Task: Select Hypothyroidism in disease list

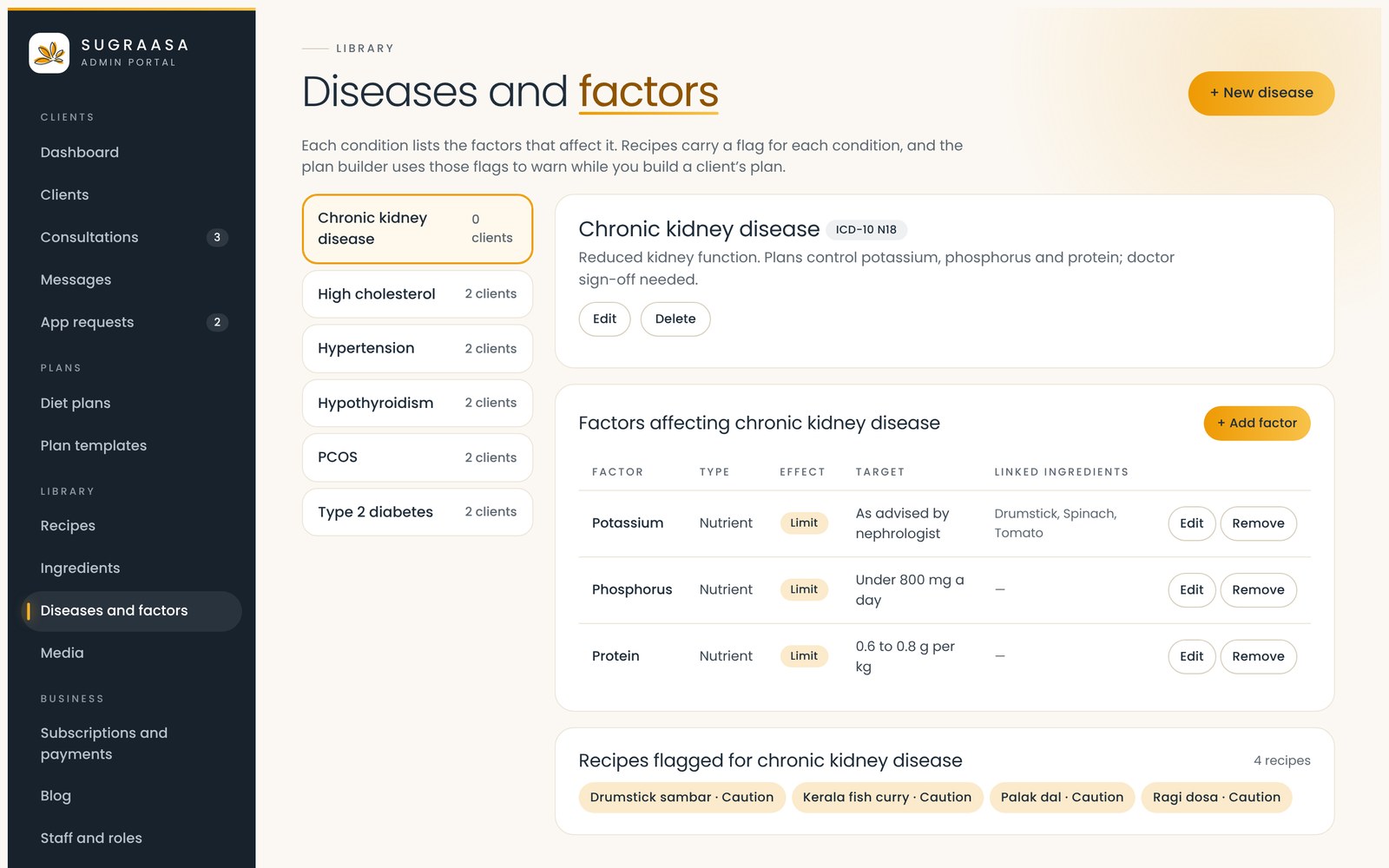Action: point(417,403)
